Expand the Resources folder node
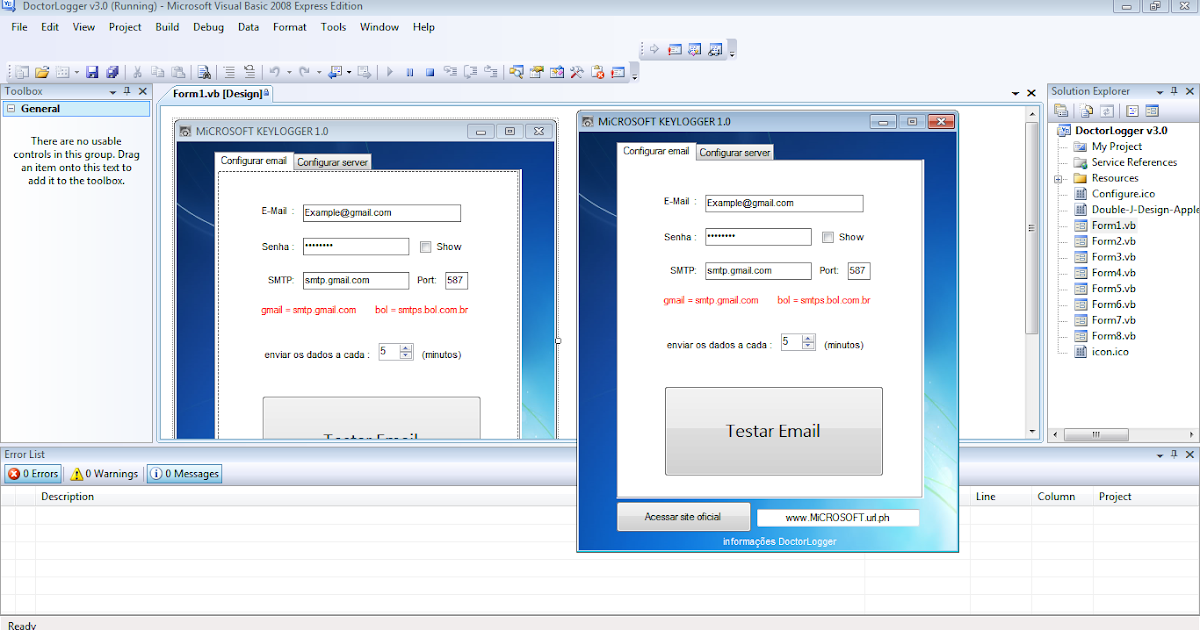The image size is (1200, 630). tap(1059, 178)
